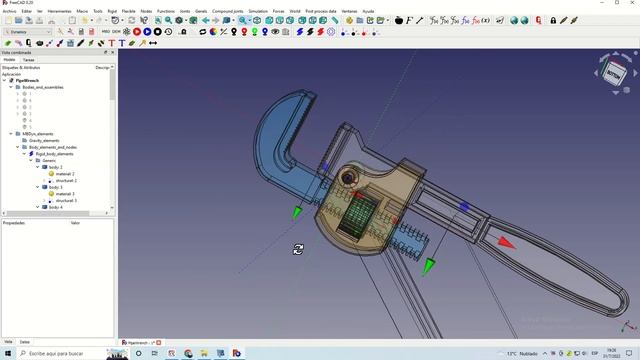Viewport: 640px width, 360px height.
Task: Click the black apple gravity icon
Action: pos(399,20)
